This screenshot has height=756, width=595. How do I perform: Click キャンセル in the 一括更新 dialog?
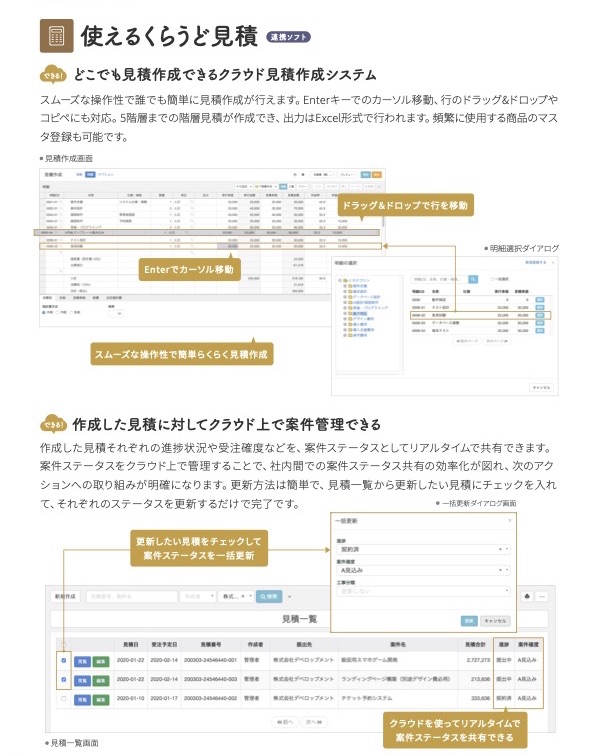(x=495, y=621)
